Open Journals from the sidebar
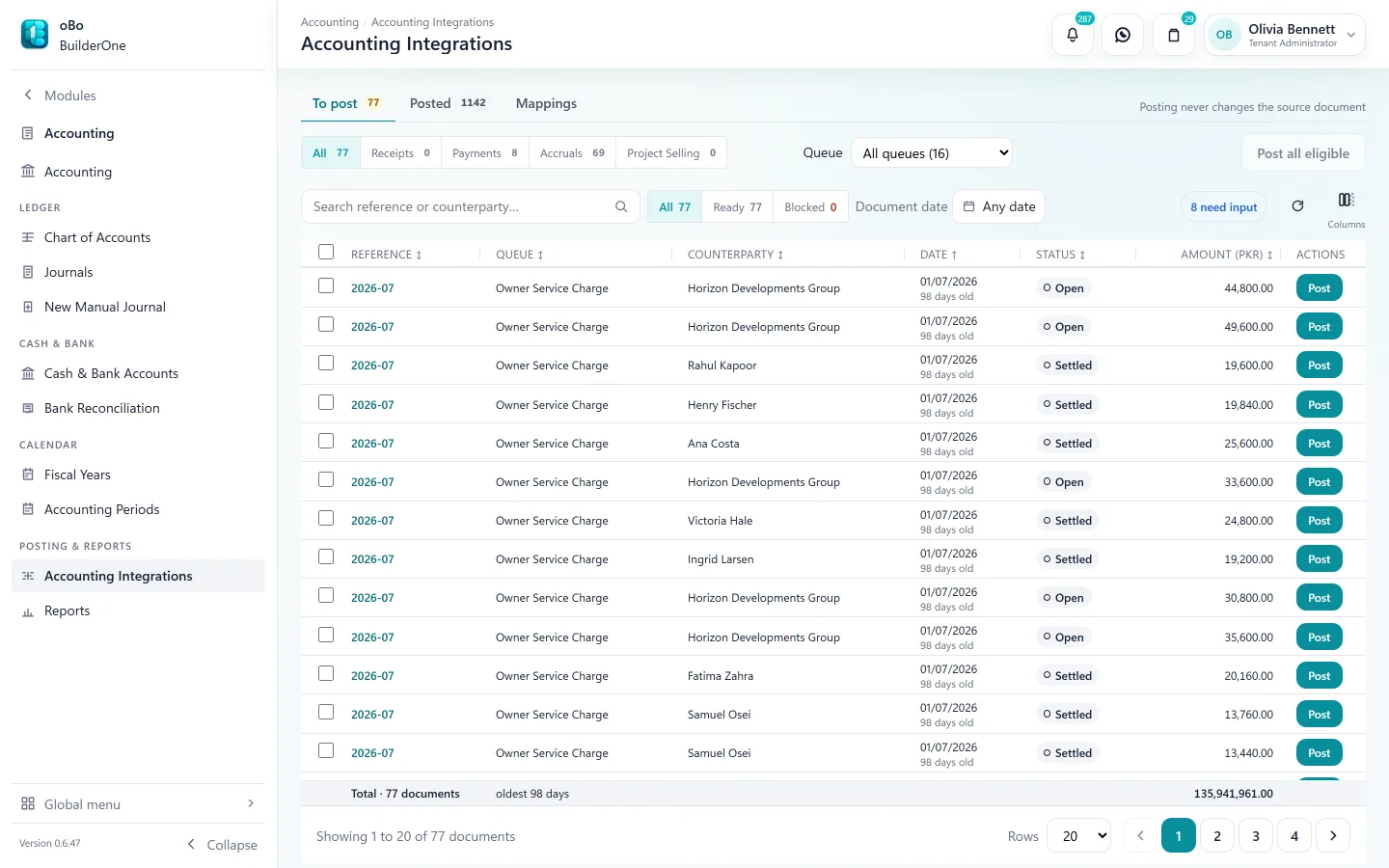Viewport: 1389px width, 868px height. click(68, 272)
